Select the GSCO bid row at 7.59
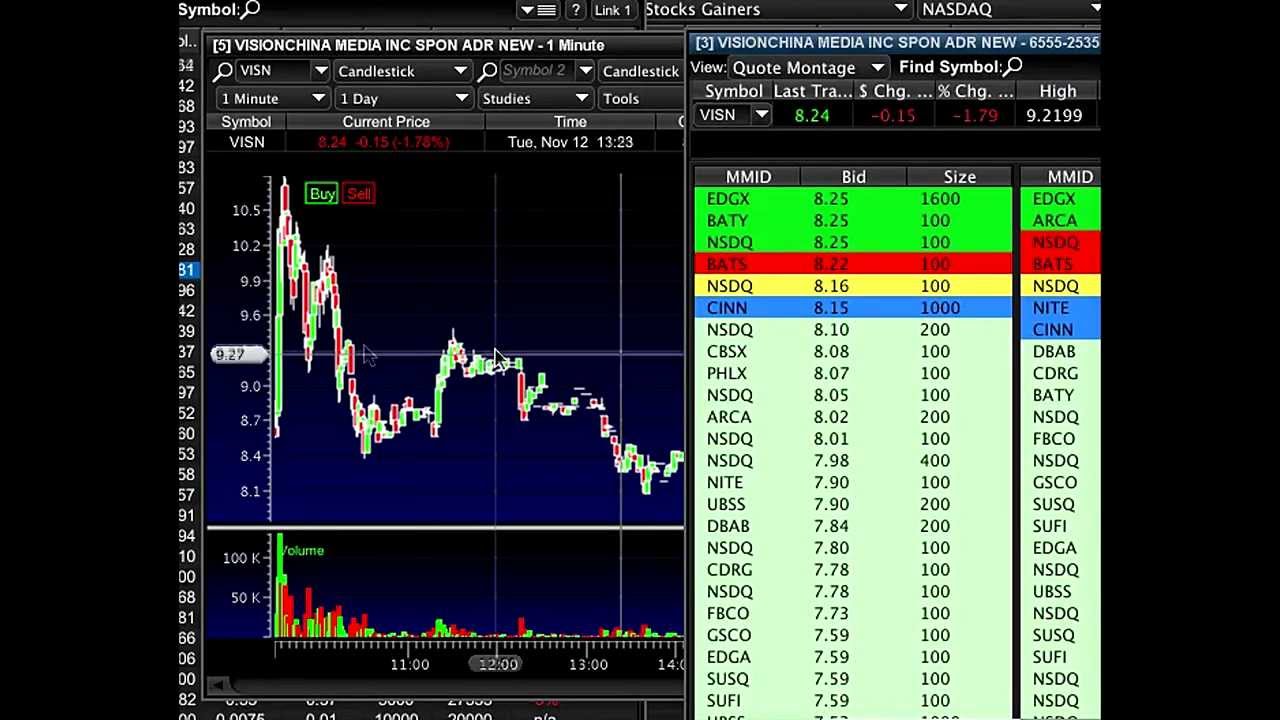 coord(853,636)
